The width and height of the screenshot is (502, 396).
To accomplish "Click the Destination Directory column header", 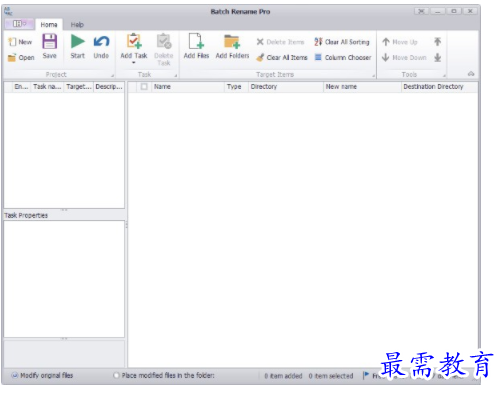I will (x=439, y=87).
